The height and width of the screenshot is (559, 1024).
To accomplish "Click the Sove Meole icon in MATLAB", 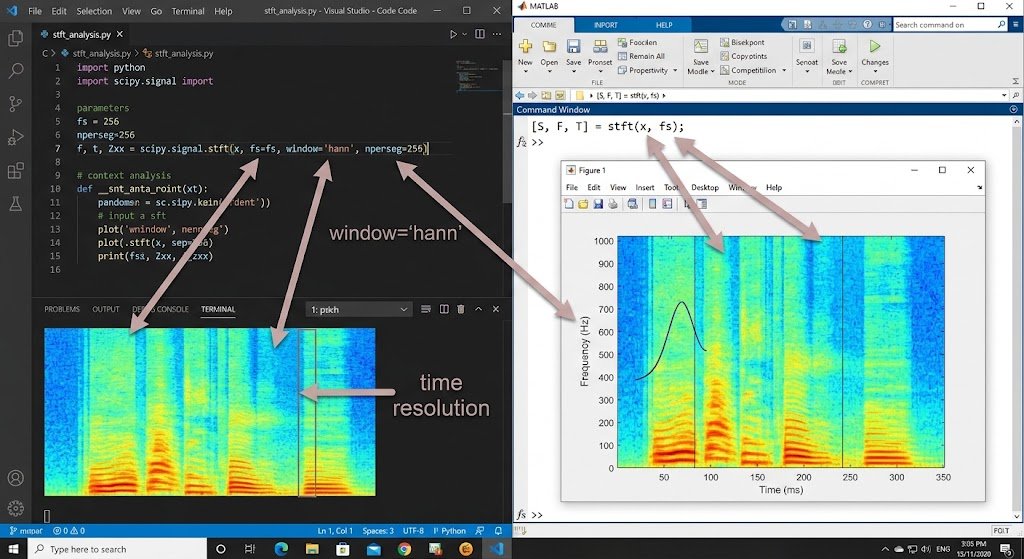I will pos(839,46).
